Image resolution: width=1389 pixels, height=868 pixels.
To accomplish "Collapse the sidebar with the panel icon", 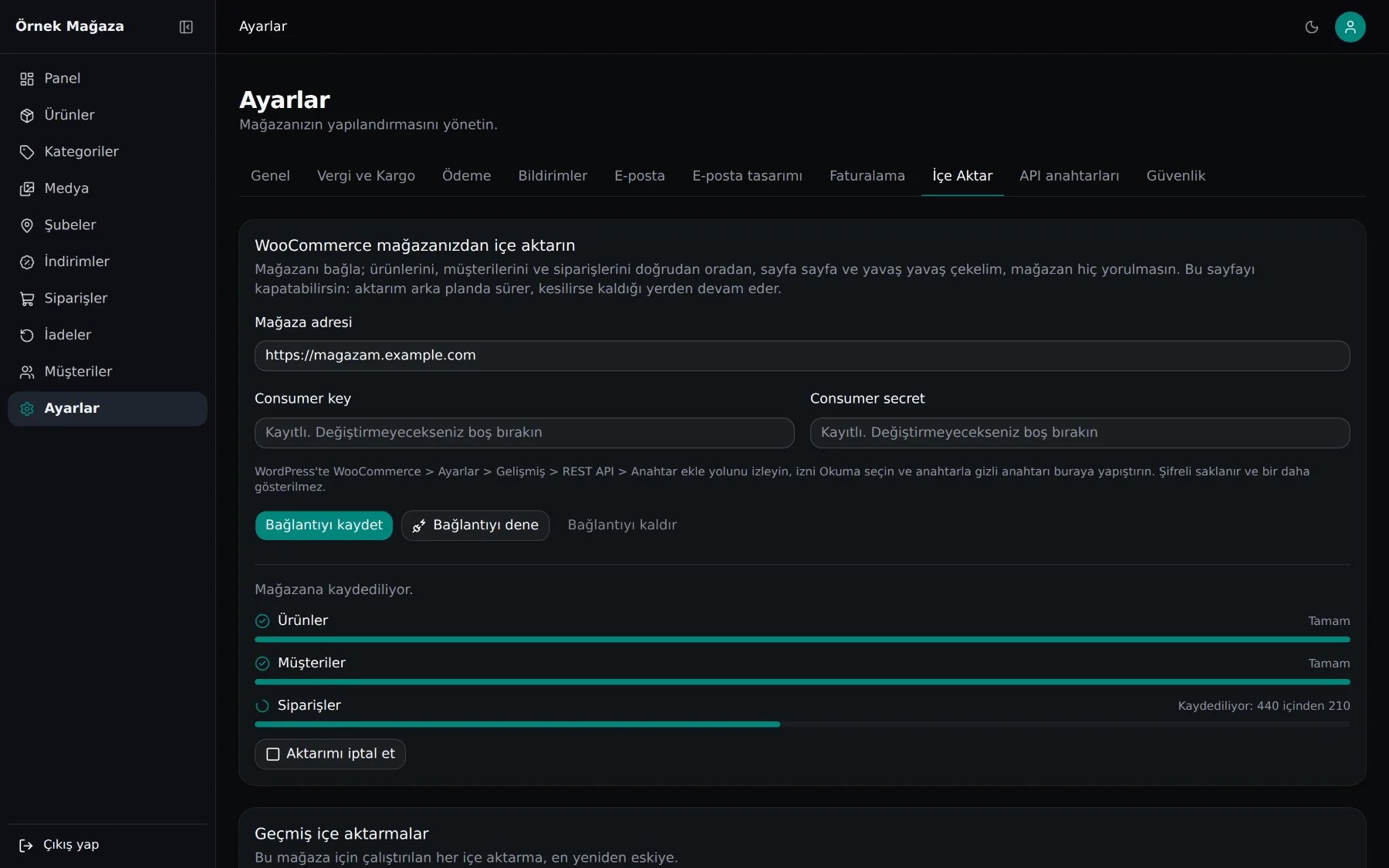I will click(186, 27).
